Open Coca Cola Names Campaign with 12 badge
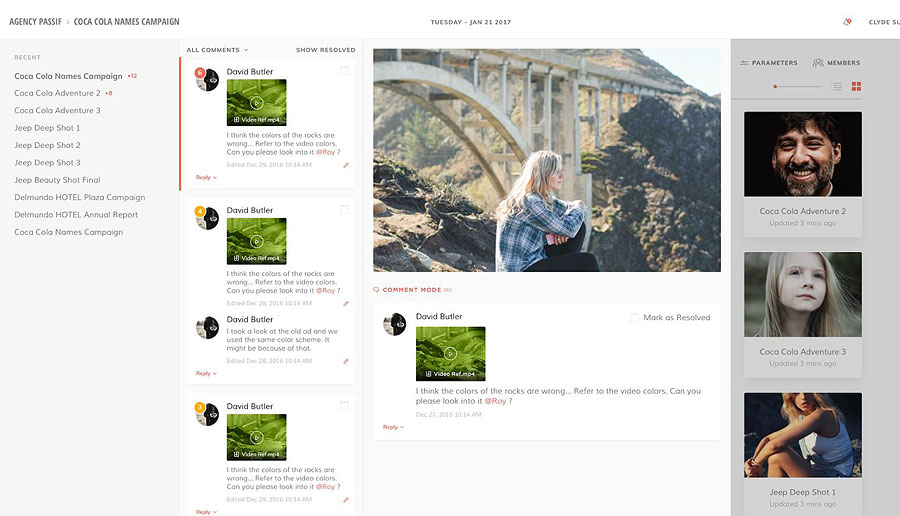 68,76
